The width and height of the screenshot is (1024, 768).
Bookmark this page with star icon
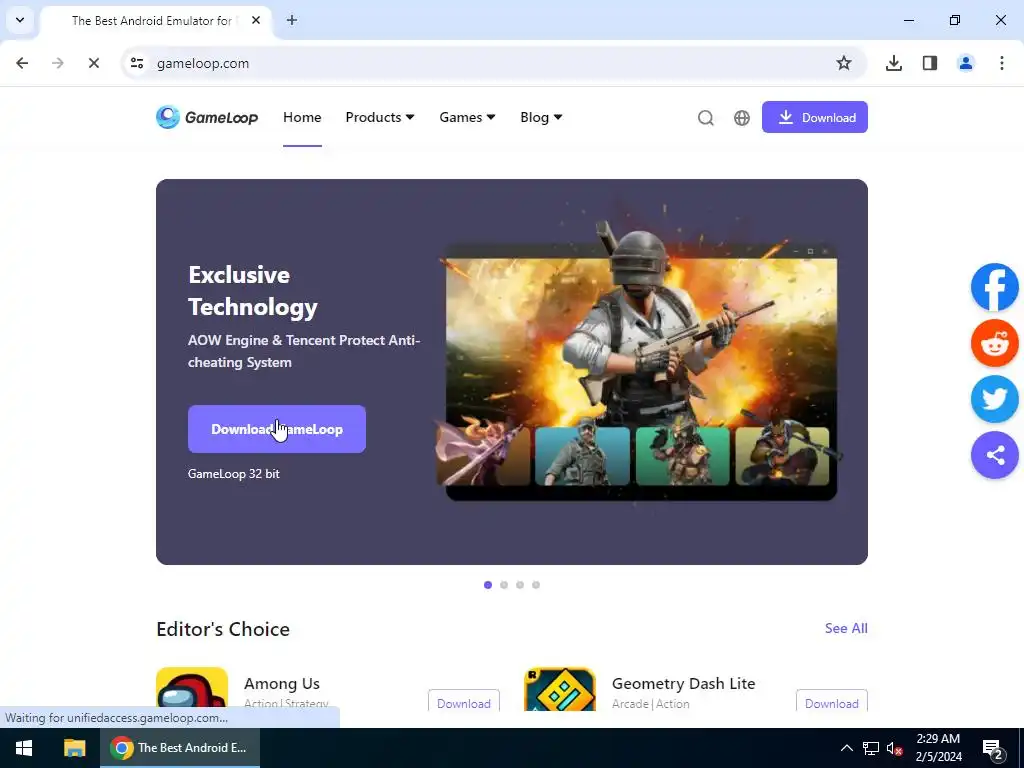click(x=844, y=63)
